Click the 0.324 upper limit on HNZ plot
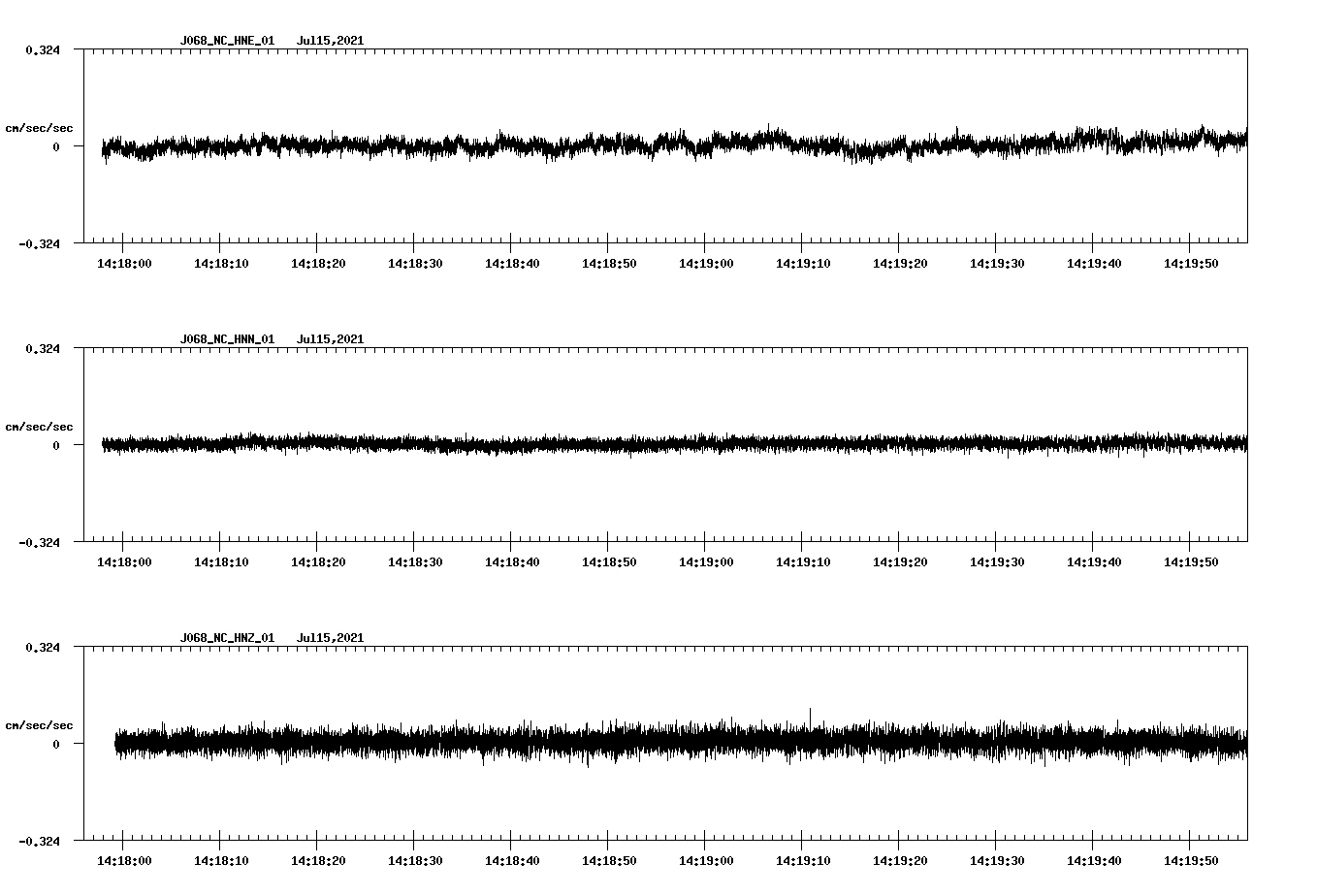 coord(43,647)
